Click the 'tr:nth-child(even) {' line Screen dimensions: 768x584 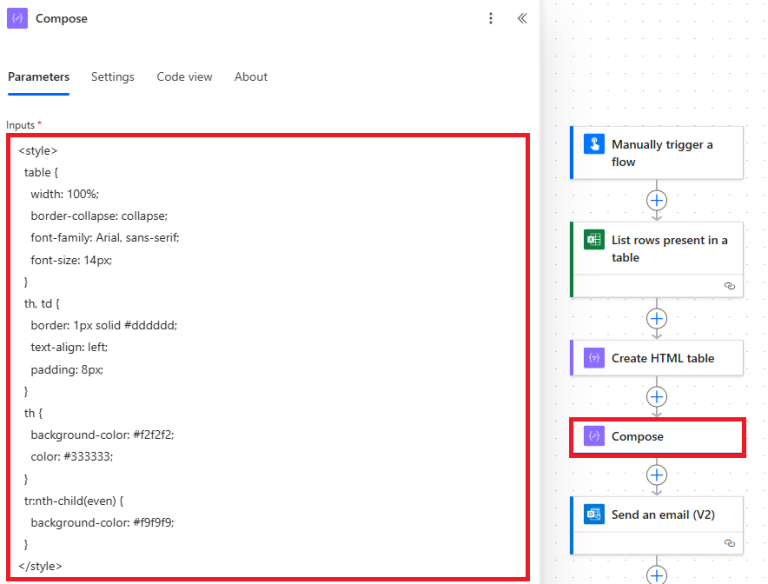pos(74,501)
